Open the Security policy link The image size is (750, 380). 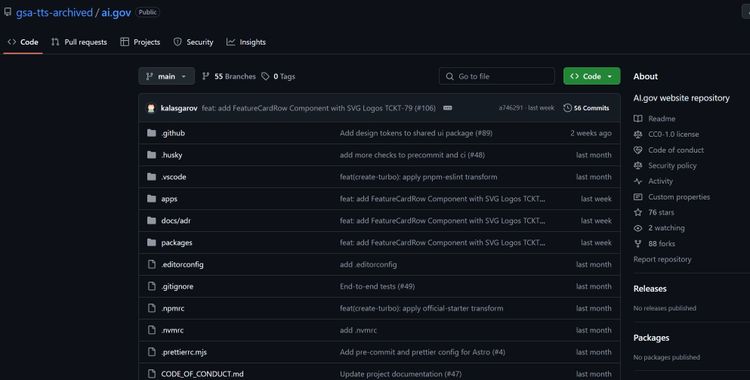[672, 166]
